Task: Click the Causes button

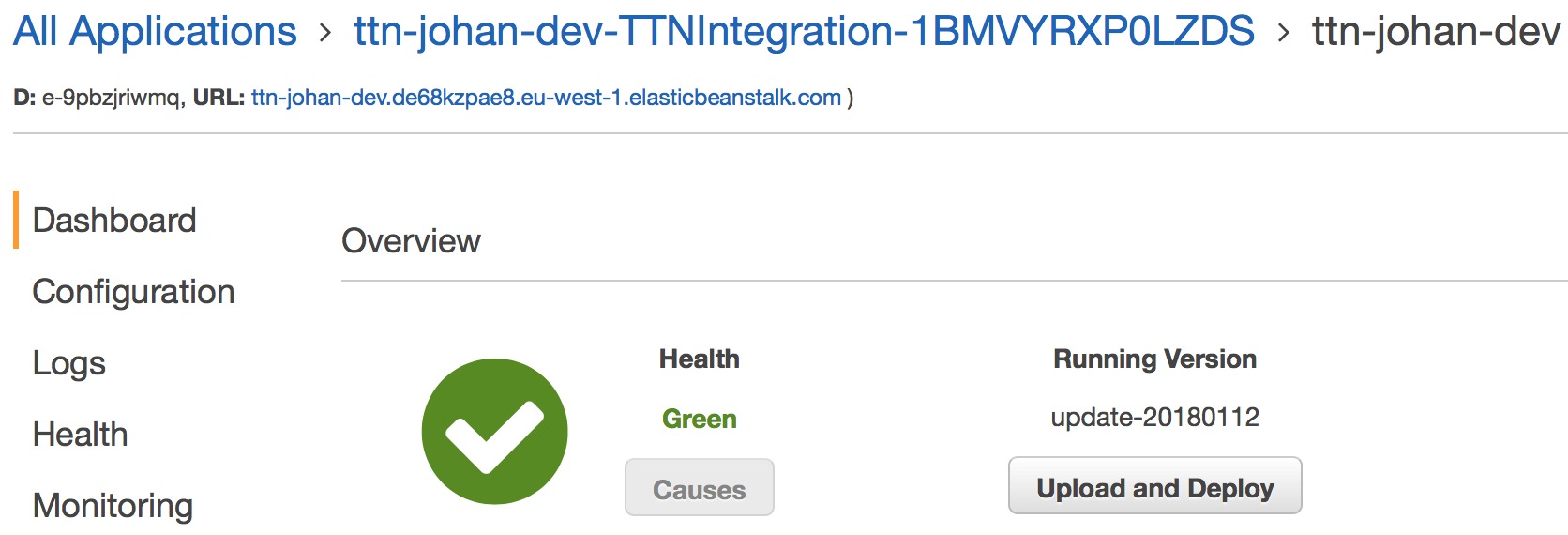Action: (700, 488)
